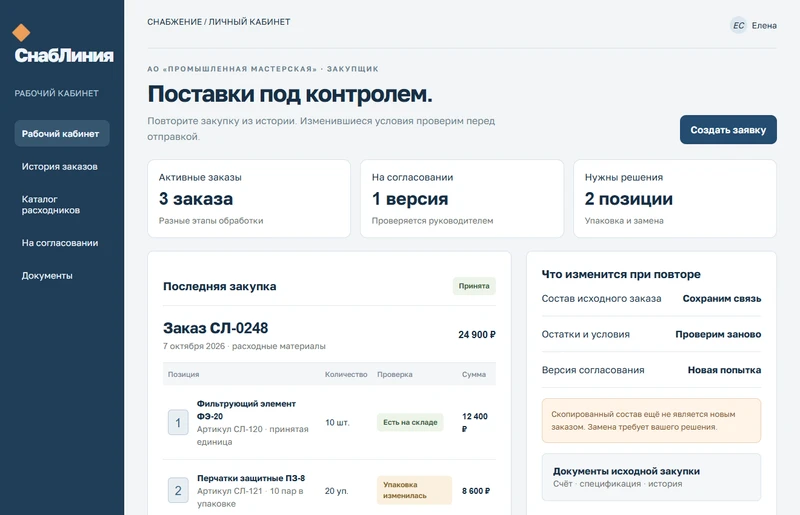Click the Принята status badge
Image resolution: width=800 pixels, height=515 pixels.
(474, 286)
